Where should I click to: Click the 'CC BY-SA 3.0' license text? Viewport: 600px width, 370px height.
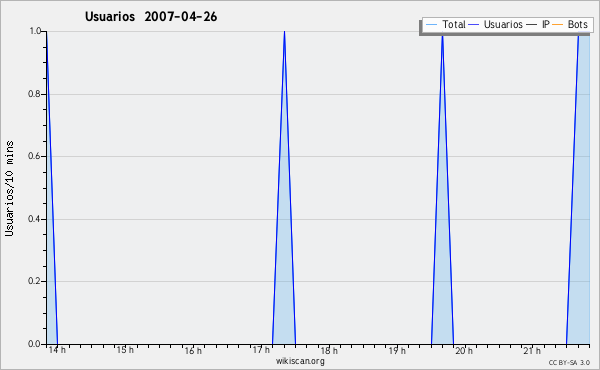click(569, 362)
